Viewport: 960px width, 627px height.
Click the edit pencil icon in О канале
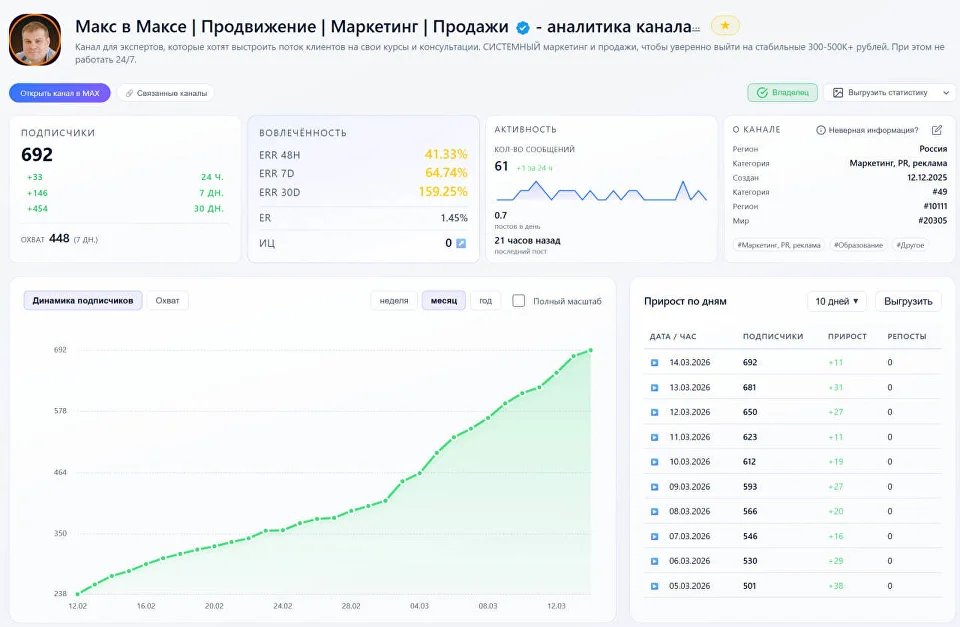(x=937, y=130)
